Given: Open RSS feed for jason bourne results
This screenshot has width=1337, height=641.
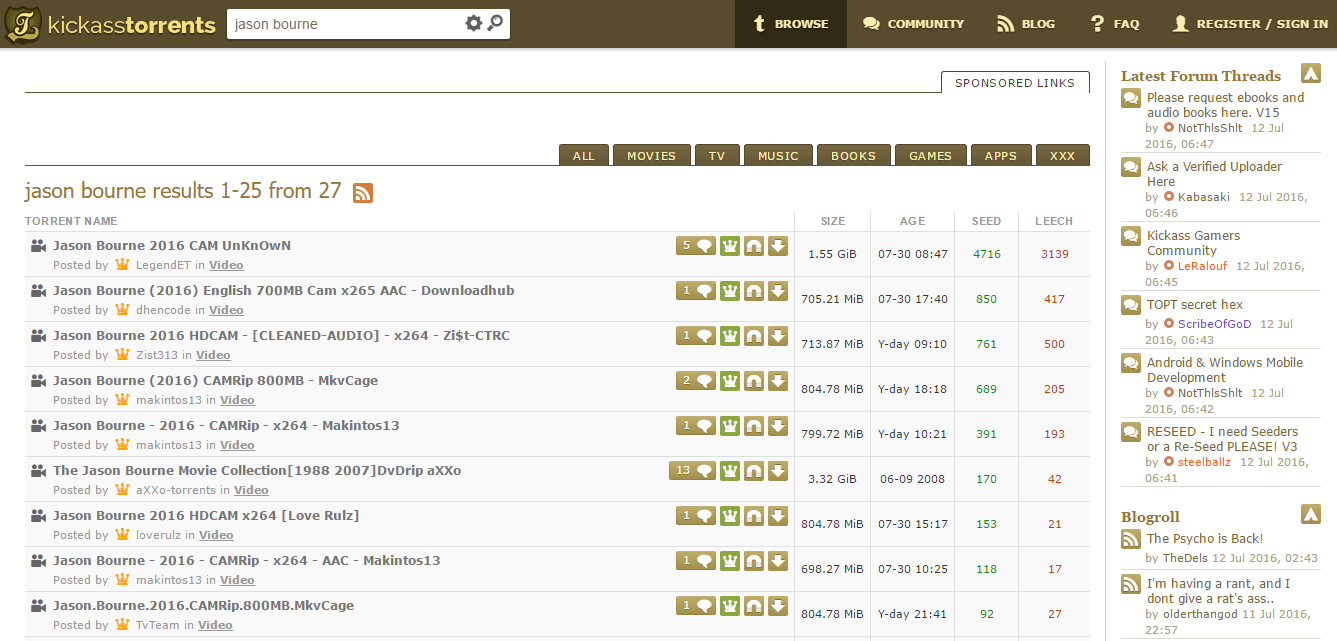Looking at the screenshot, I should (x=363, y=193).
